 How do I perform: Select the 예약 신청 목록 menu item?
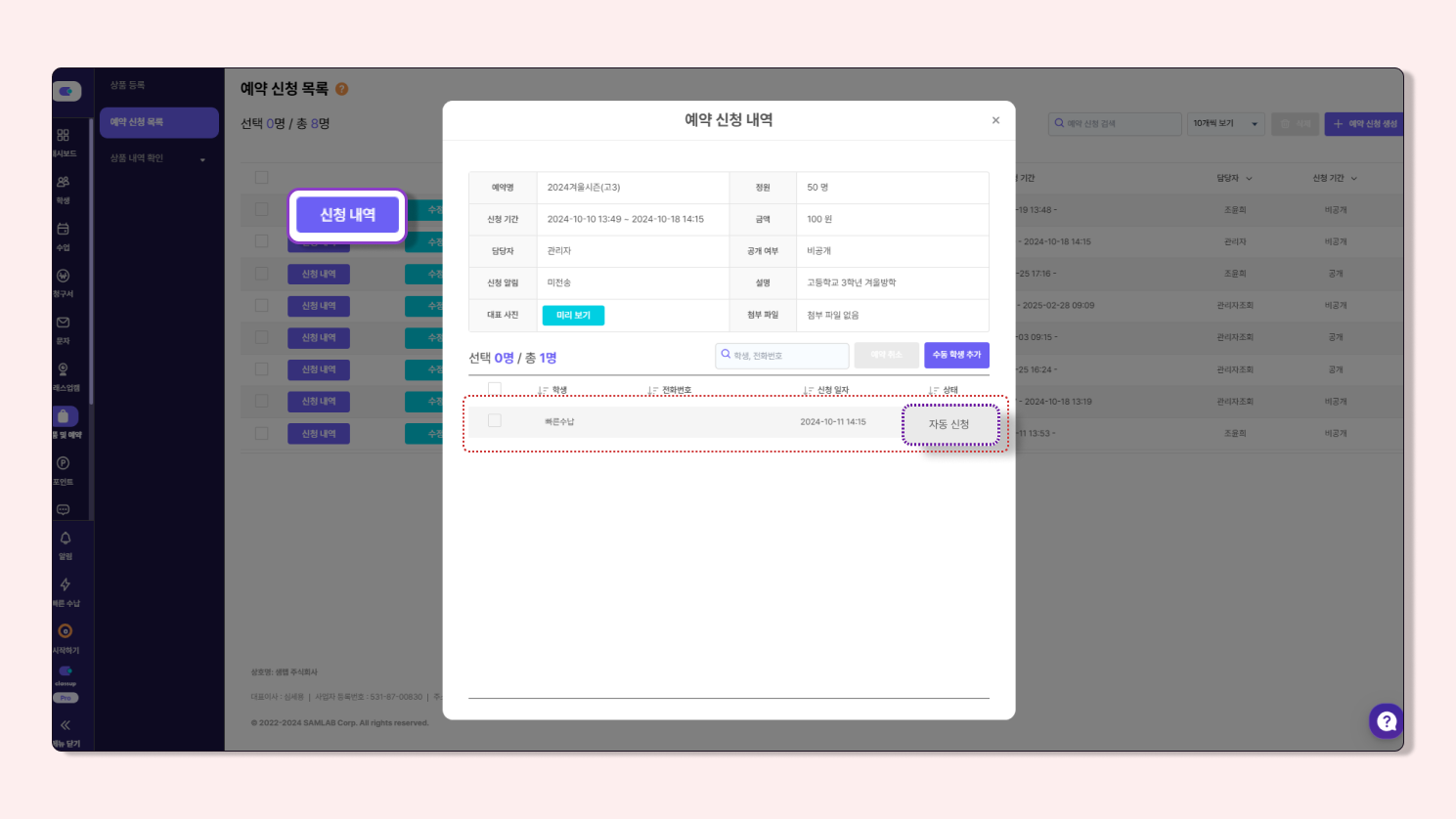point(159,122)
